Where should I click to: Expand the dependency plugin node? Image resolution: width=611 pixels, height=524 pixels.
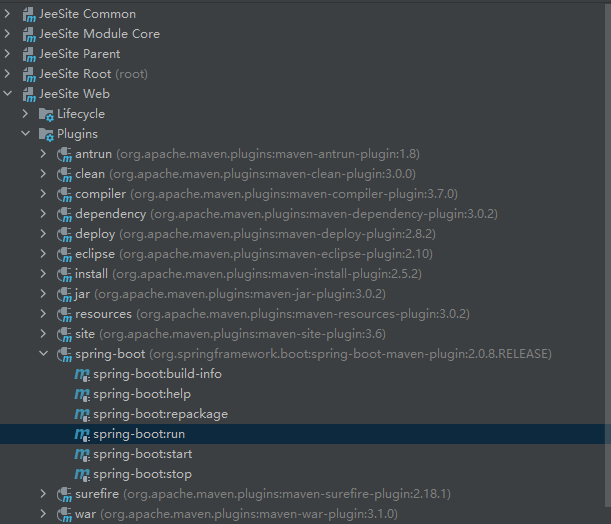(43, 214)
